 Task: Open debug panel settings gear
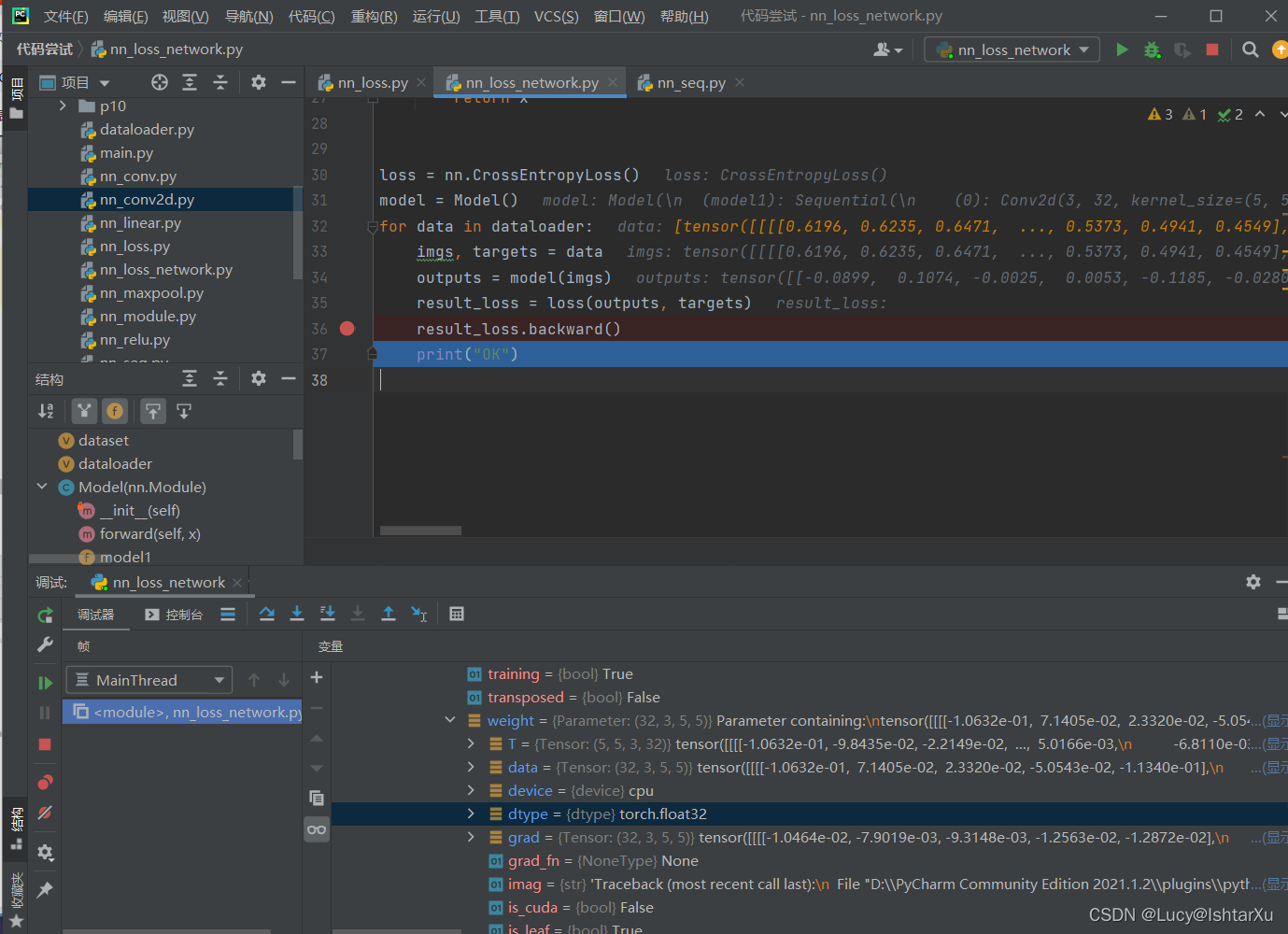tap(1253, 582)
